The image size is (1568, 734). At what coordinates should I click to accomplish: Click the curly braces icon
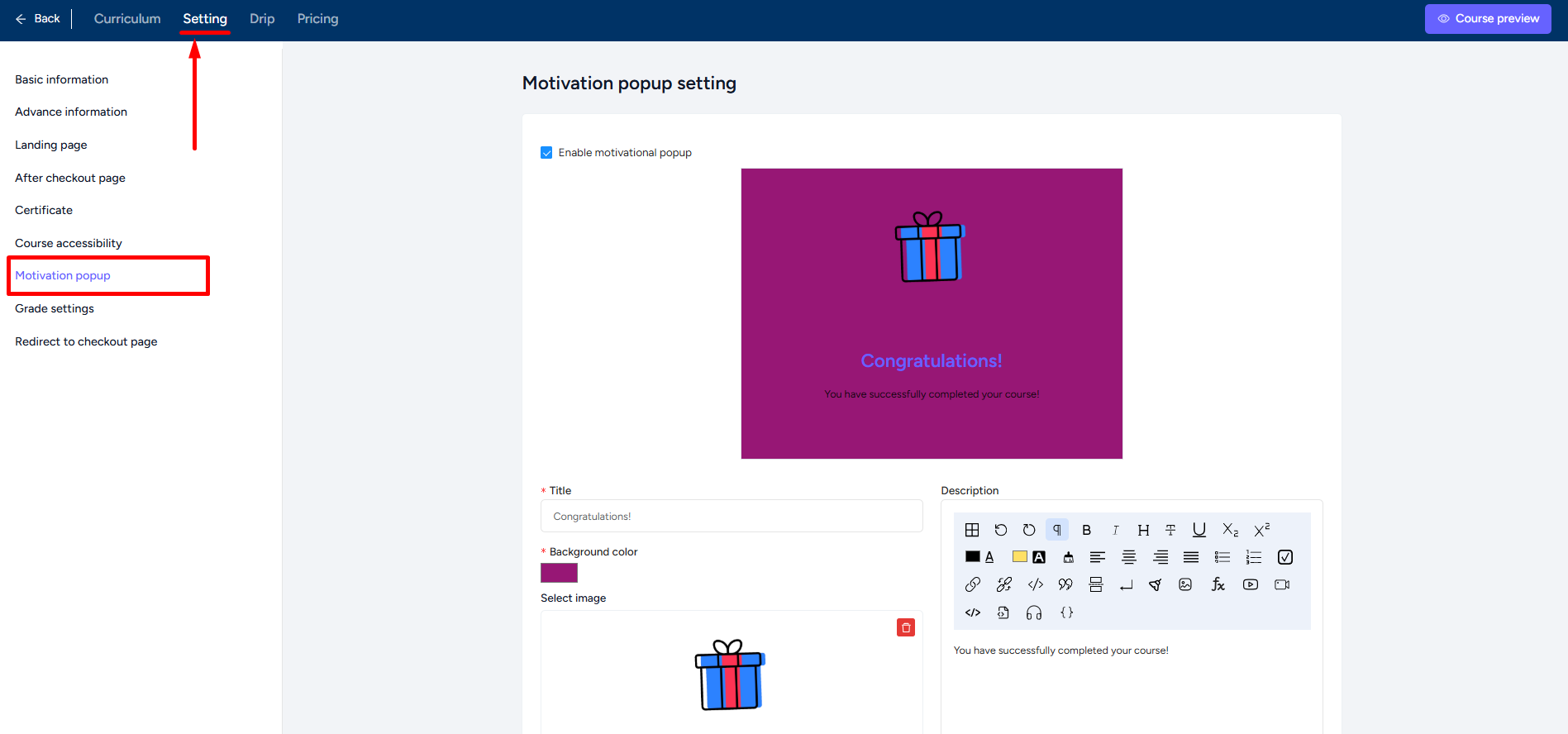click(1067, 612)
